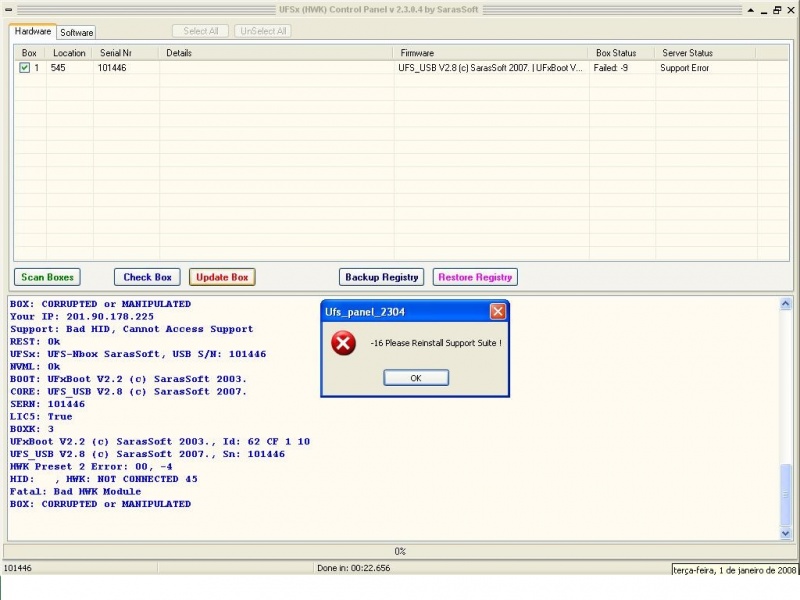Click the date 'terça-feira, 1 de janeiro de 2008'
This screenshot has width=800, height=600.
[735, 570]
